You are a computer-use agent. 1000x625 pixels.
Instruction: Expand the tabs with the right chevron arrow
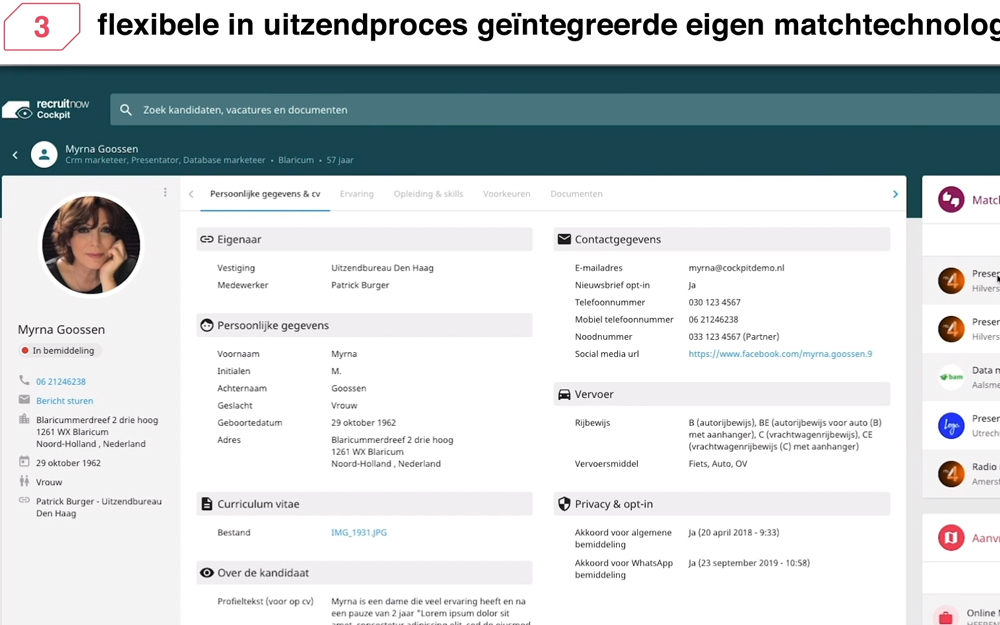click(x=895, y=195)
